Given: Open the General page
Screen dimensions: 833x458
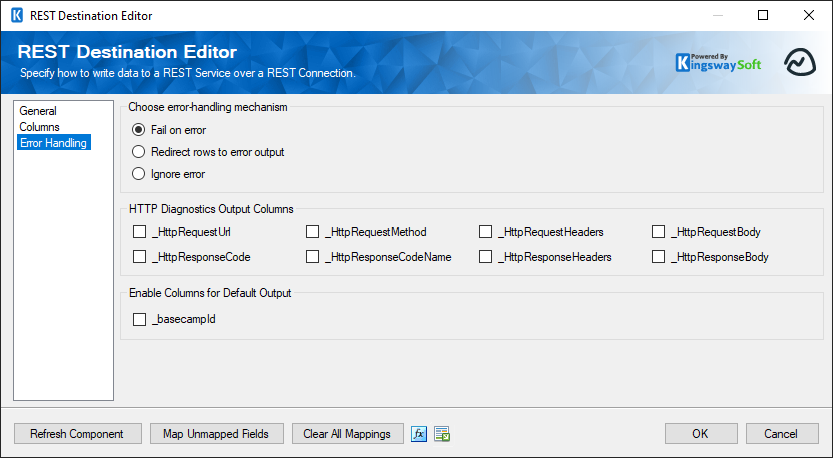Looking at the screenshot, I should click(x=38, y=111).
